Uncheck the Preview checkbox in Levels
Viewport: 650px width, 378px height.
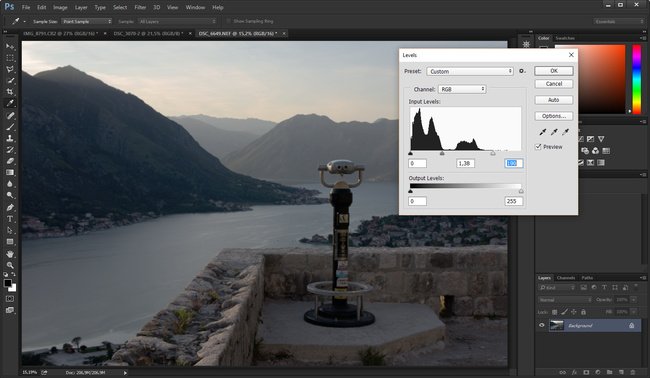point(538,147)
